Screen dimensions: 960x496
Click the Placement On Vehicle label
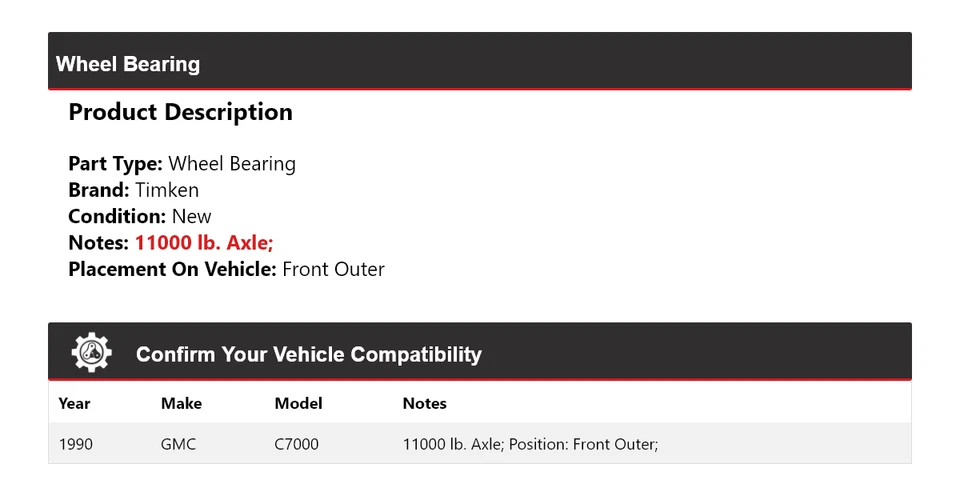(x=172, y=268)
